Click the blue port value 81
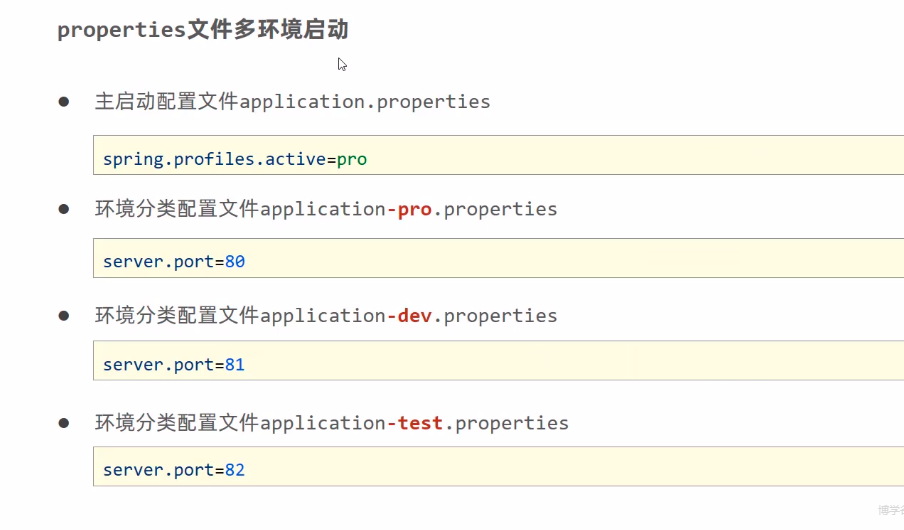Image resolution: width=904 pixels, height=530 pixels. pyautogui.click(x=235, y=365)
